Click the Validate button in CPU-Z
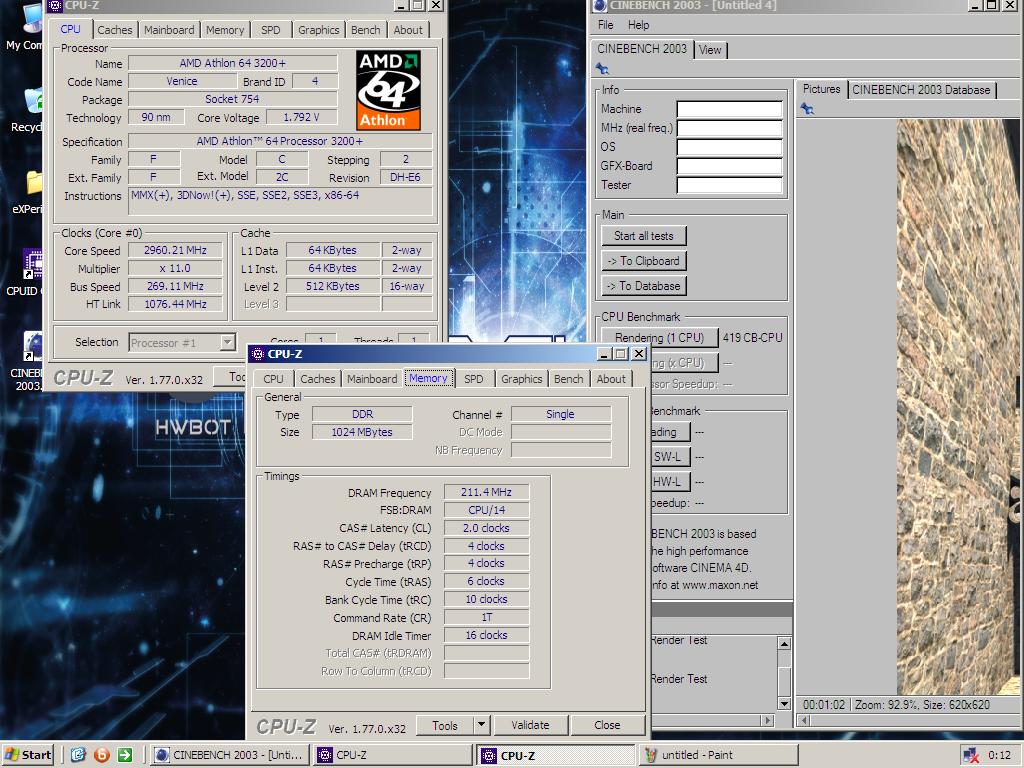 530,725
